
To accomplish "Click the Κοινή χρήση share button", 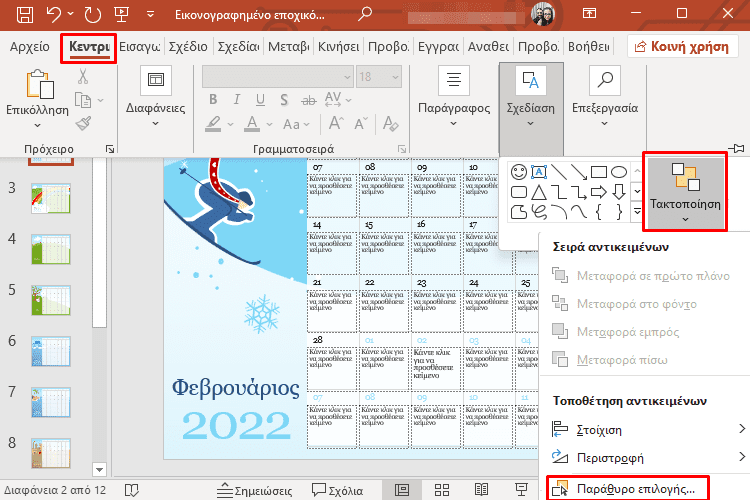I will tap(681, 46).
